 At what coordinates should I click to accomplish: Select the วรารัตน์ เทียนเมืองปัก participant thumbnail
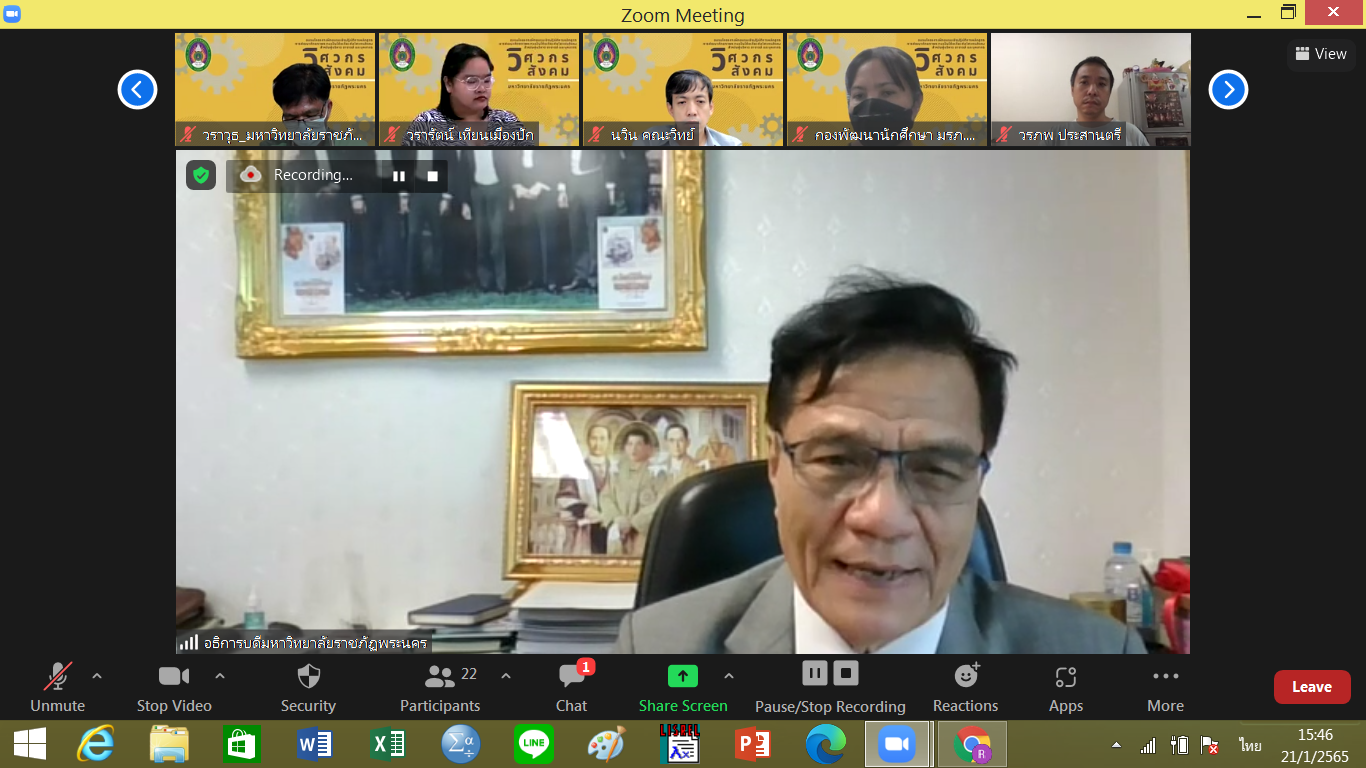tap(479, 90)
